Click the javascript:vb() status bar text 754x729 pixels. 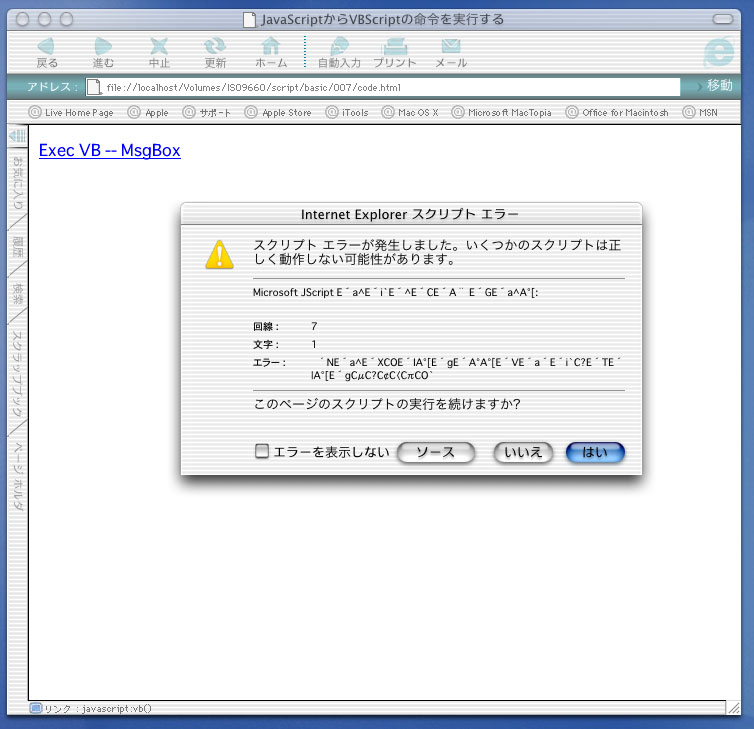117,708
